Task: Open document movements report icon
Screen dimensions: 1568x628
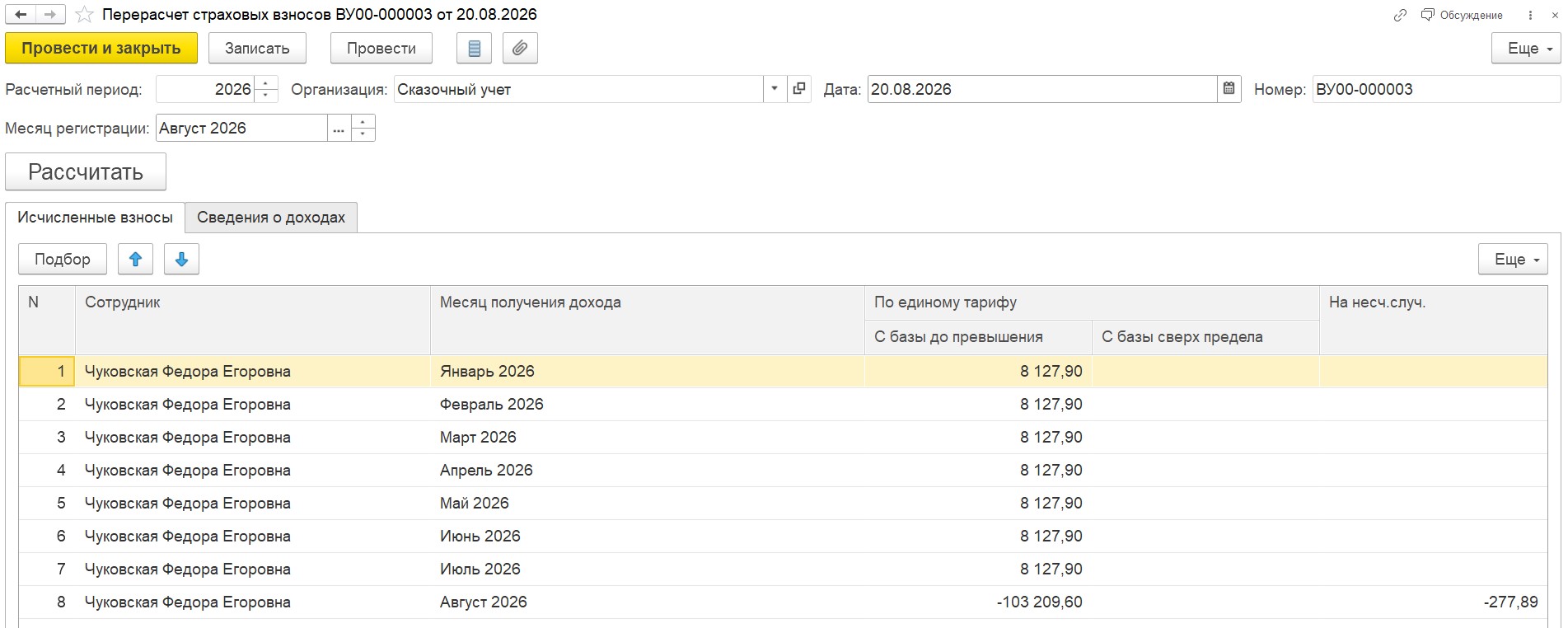Action: [x=474, y=48]
